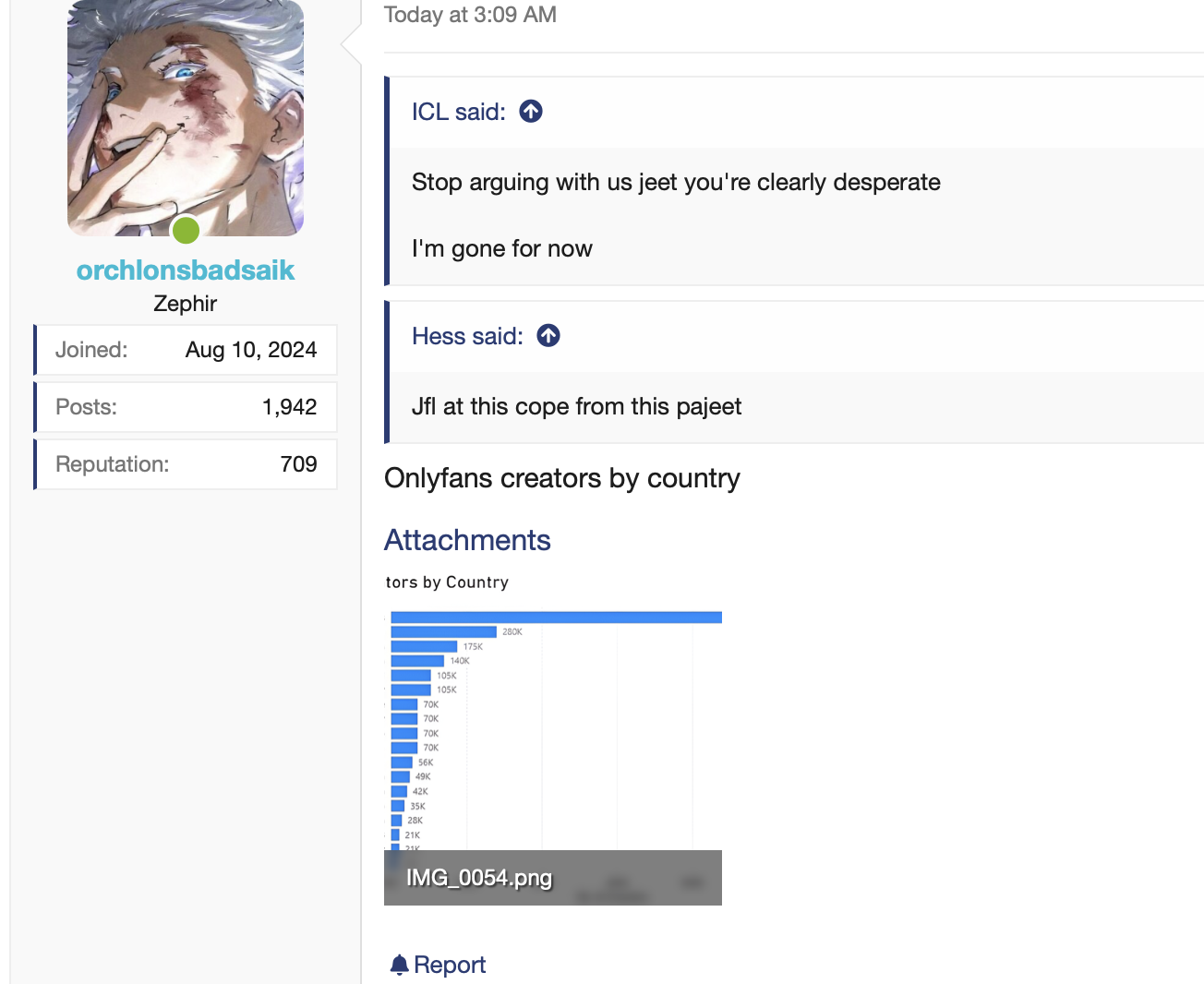This screenshot has height=984, width=1204.
Task: Select quoted text 'I'm gone for now'
Action: click(502, 249)
